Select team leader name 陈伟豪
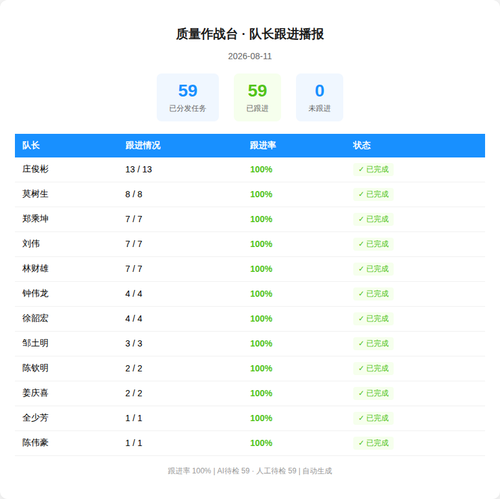The image size is (500, 499). point(35,443)
